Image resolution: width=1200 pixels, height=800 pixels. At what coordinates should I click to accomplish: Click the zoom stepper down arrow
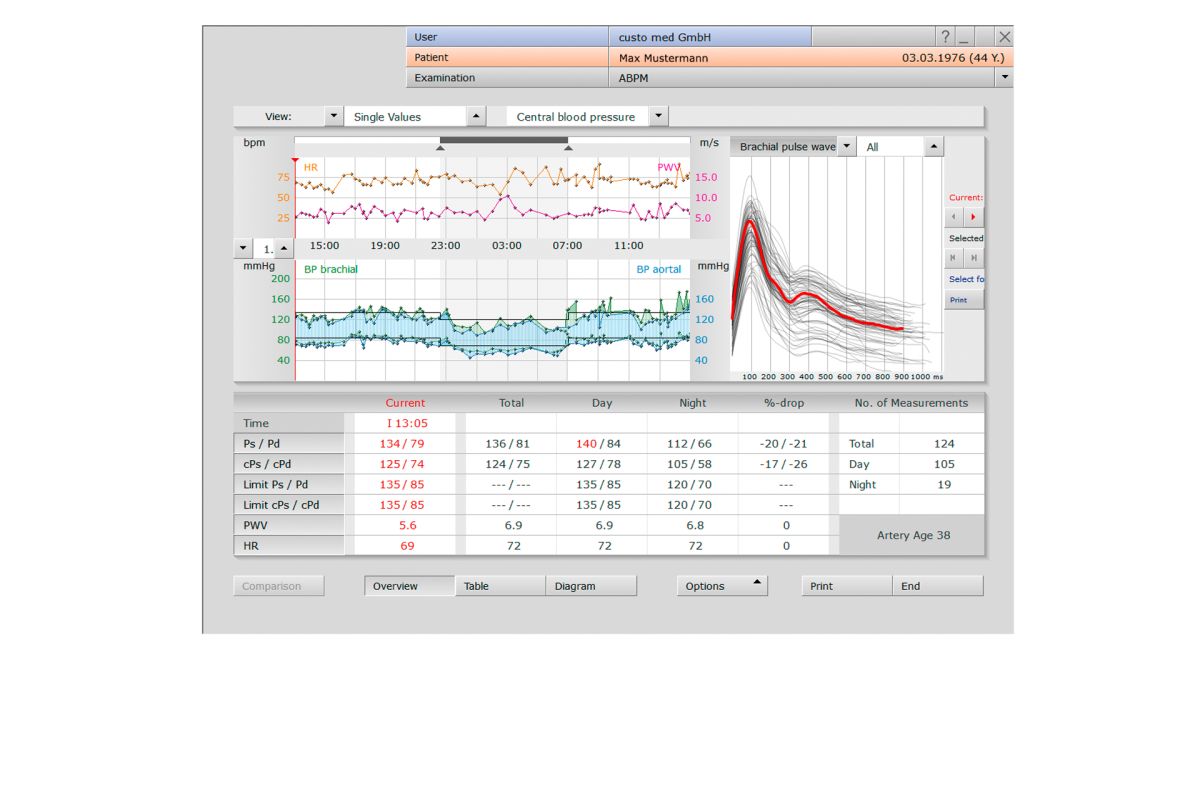point(245,248)
